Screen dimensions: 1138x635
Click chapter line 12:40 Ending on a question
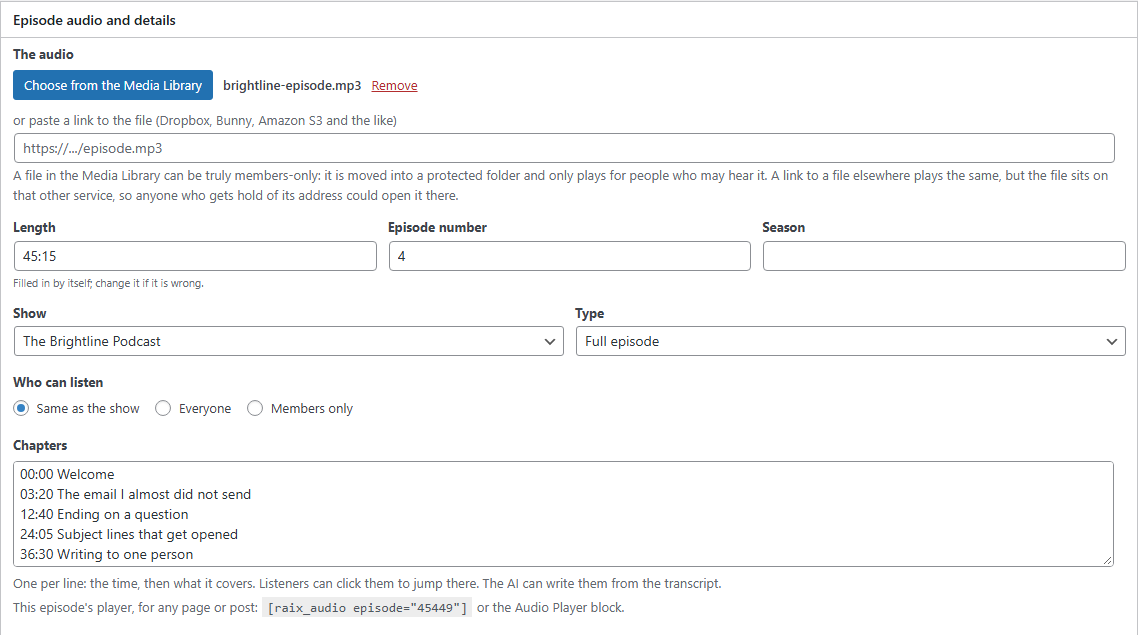pyautogui.click(x=105, y=515)
